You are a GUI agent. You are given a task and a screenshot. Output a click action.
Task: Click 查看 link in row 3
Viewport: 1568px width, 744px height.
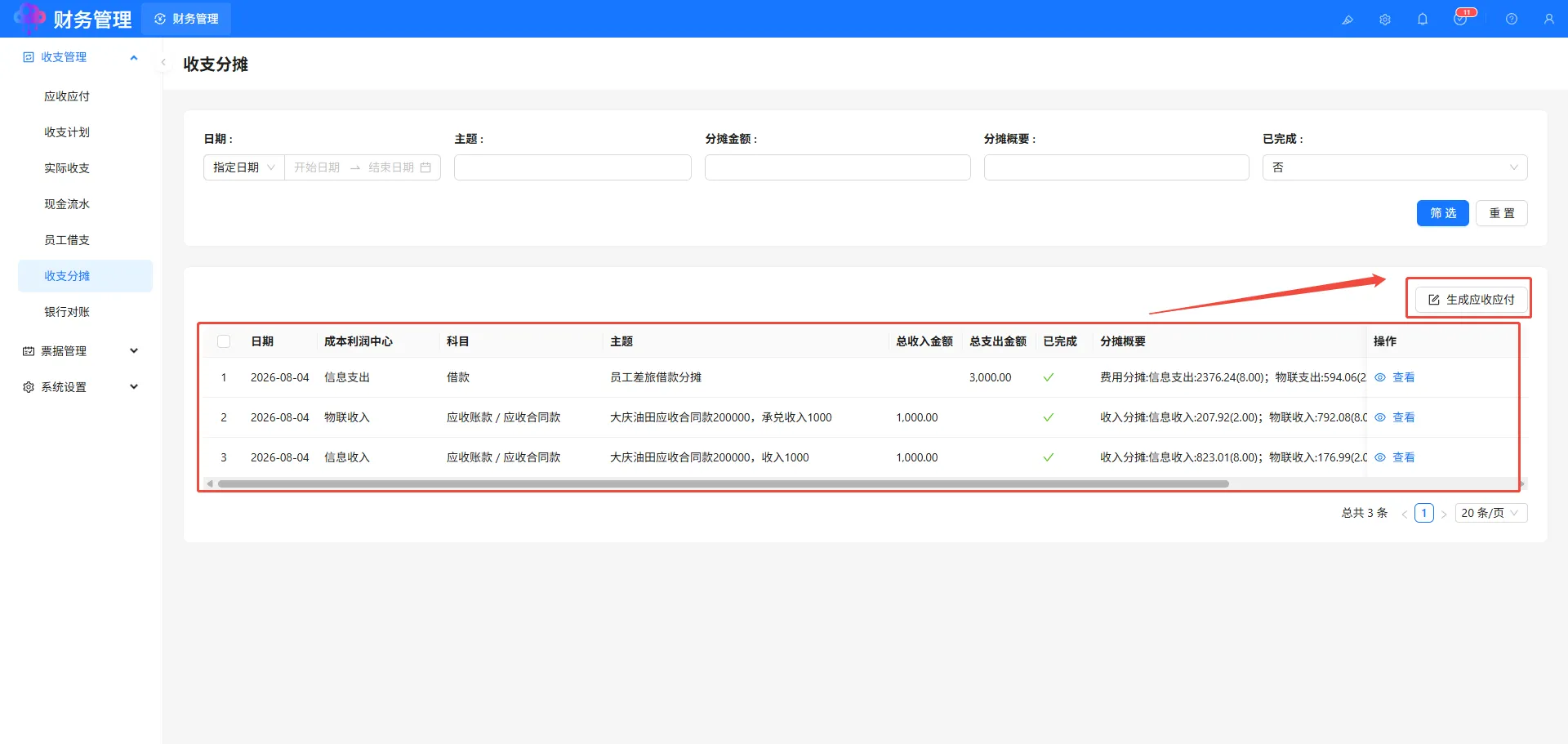(1403, 457)
